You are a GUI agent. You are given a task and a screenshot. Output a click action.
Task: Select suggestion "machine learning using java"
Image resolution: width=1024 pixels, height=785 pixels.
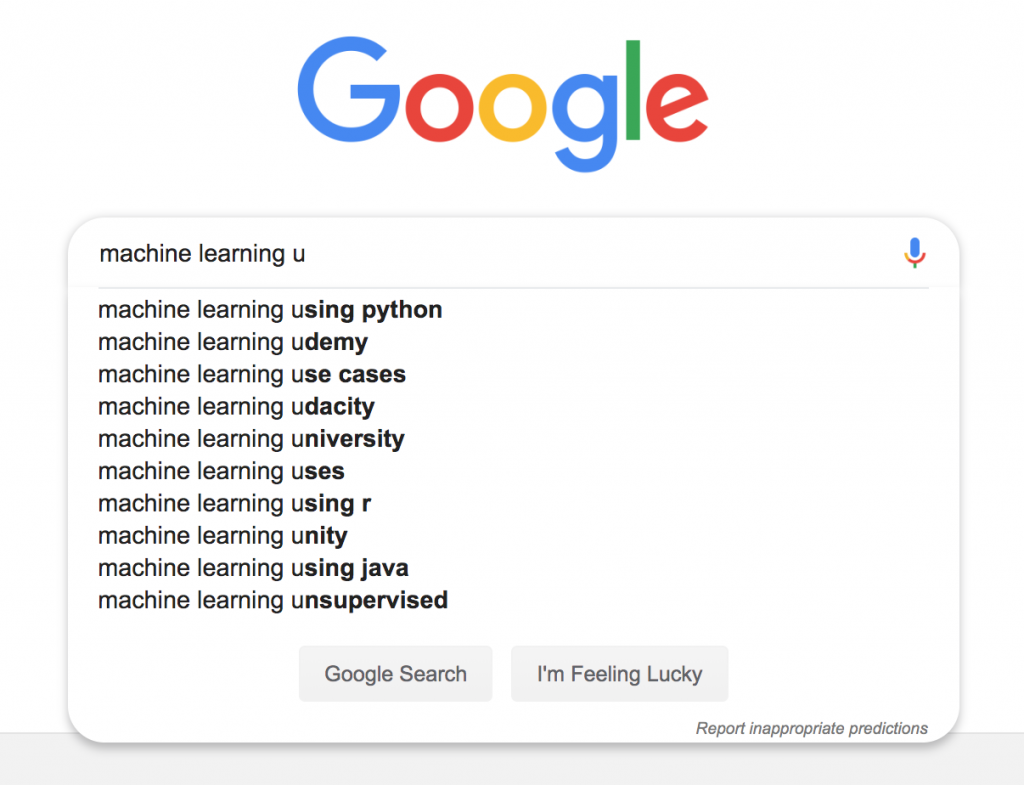(x=253, y=568)
